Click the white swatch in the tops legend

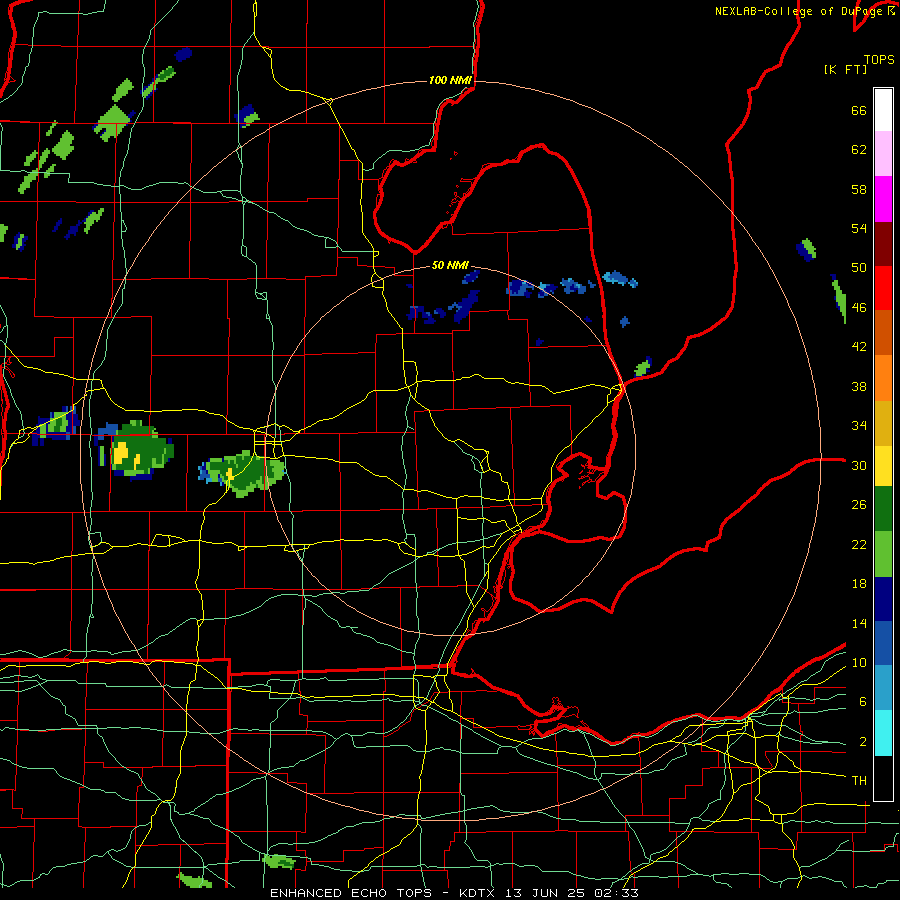(883, 110)
